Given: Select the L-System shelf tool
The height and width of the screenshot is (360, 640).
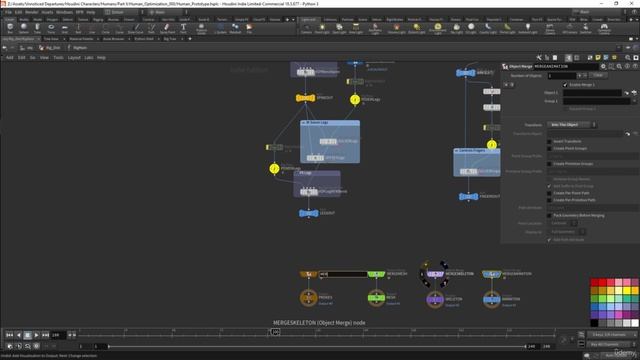Looking at the screenshot, I should pos(220,28).
